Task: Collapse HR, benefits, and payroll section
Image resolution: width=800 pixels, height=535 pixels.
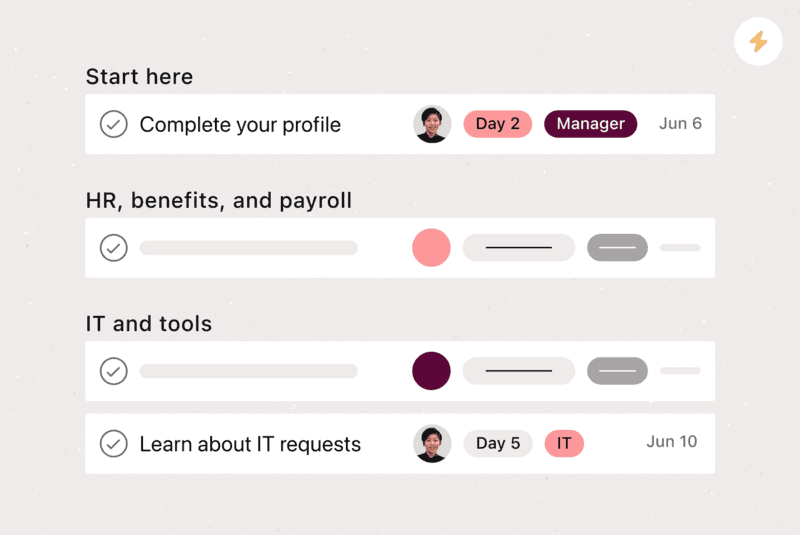Action: [x=219, y=200]
